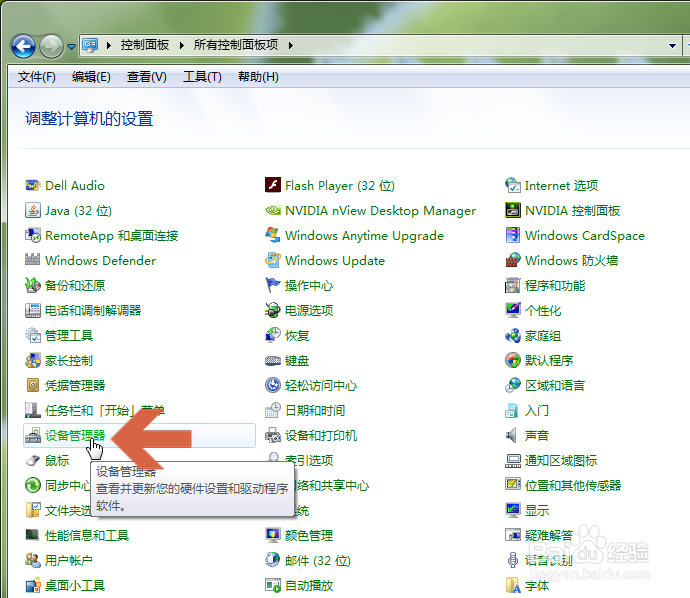This screenshot has width=690, height=598.
Task: Open the 显示 link
Action: point(537,510)
